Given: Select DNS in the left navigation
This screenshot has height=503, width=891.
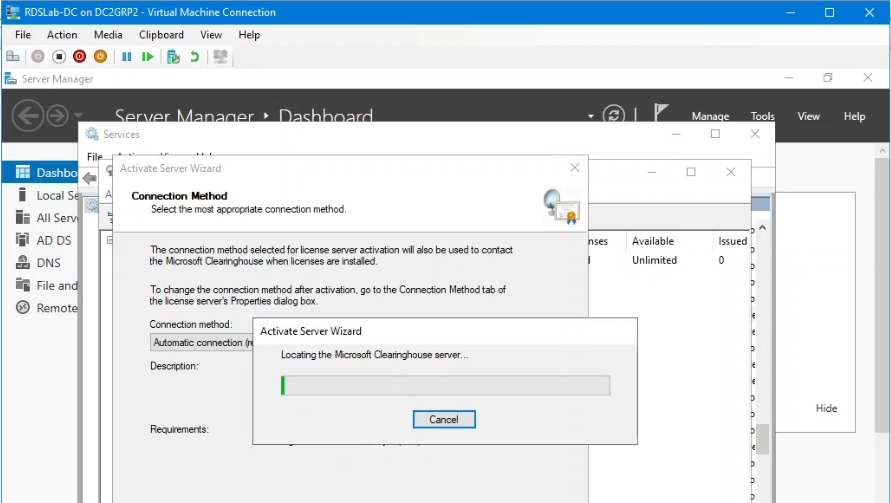Looking at the screenshot, I should click(x=48, y=263).
